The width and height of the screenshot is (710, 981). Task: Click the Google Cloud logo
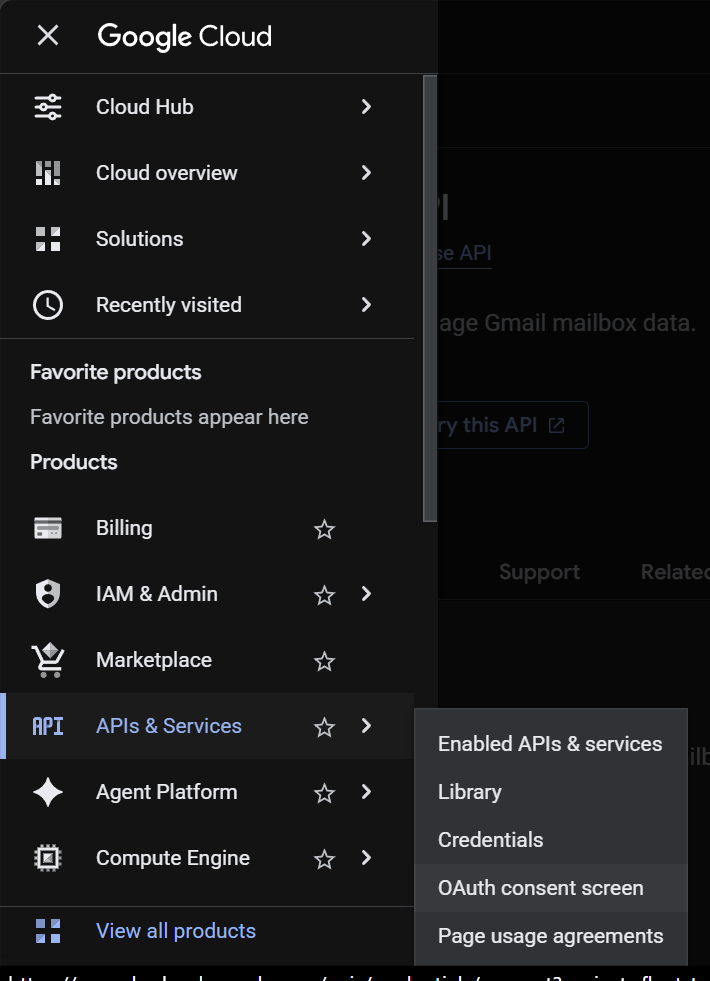pyautogui.click(x=185, y=37)
